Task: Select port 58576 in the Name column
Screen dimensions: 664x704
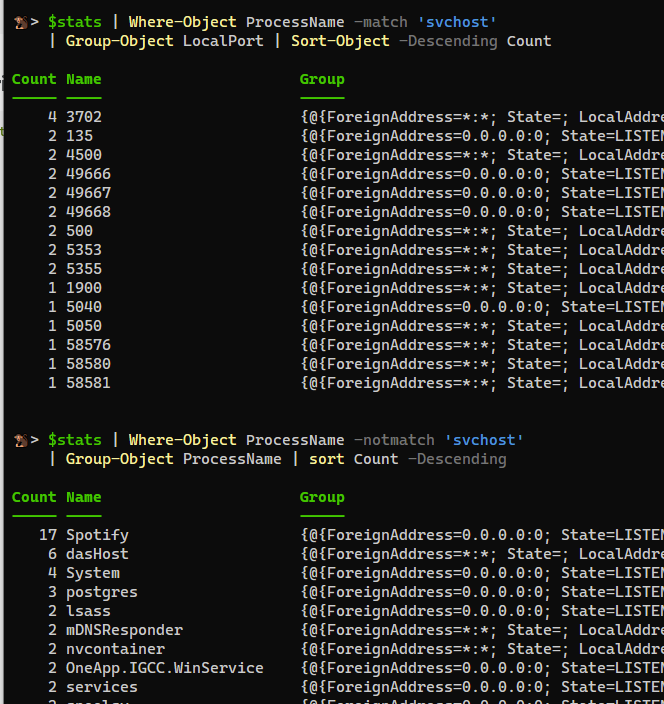Action: pyautogui.click(x=88, y=345)
